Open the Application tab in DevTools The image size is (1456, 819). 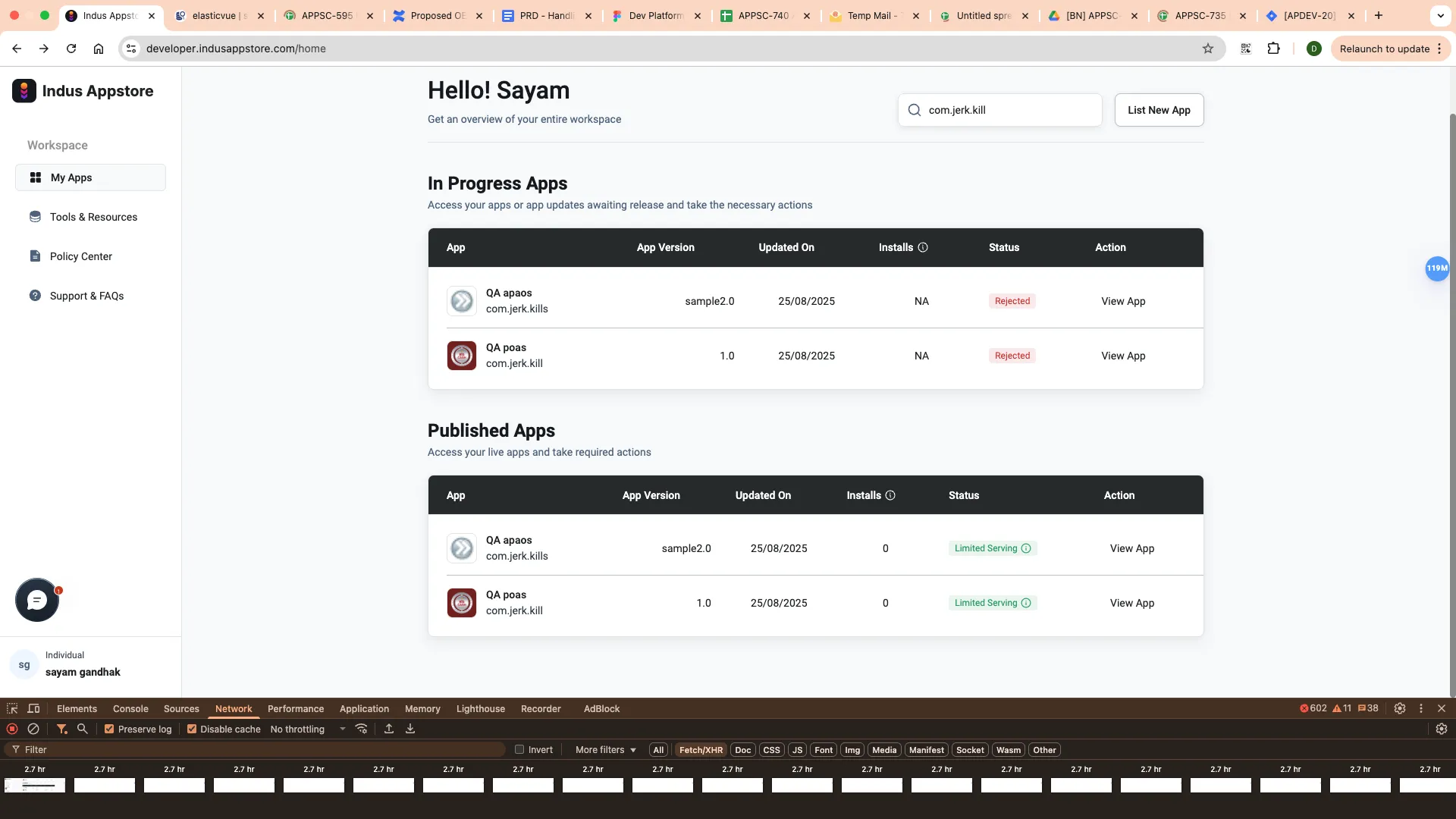tap(364, 708)
